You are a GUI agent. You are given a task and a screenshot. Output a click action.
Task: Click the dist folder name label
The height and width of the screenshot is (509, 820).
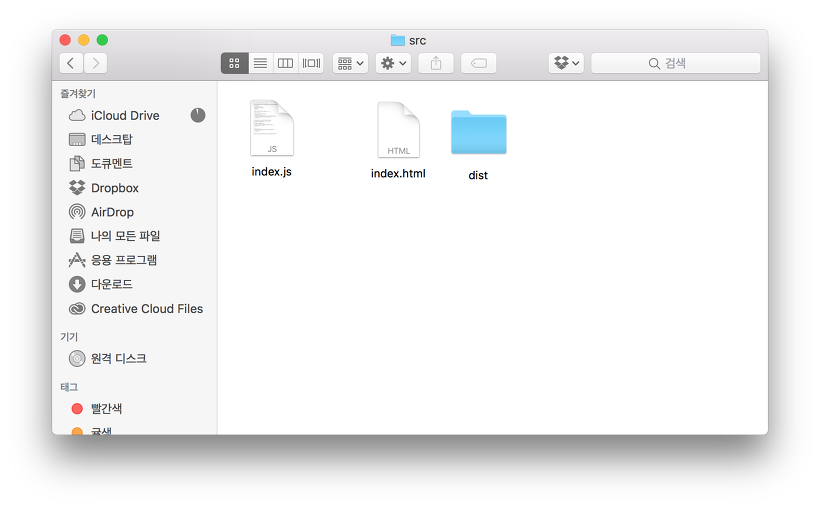478,175
